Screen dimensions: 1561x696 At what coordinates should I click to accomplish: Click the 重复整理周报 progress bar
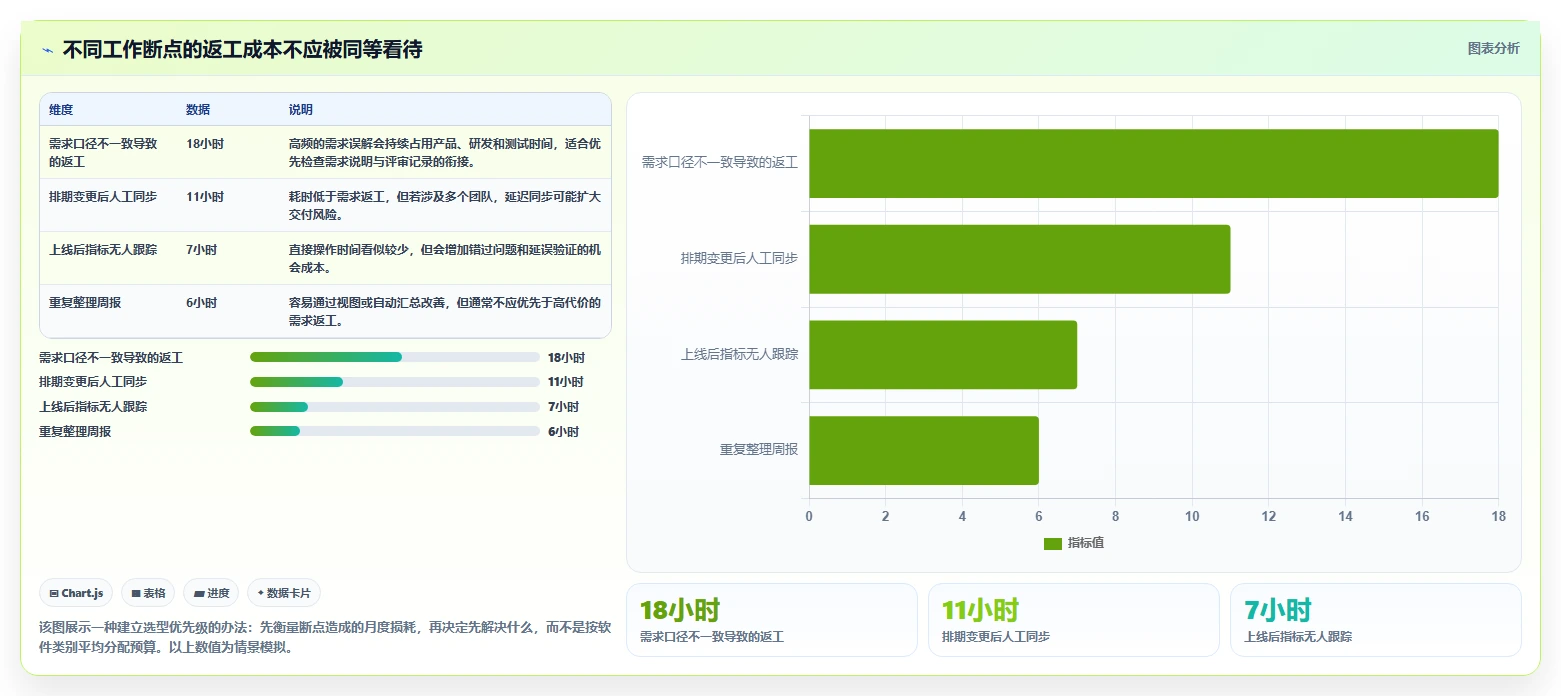[x=394, y=431]
